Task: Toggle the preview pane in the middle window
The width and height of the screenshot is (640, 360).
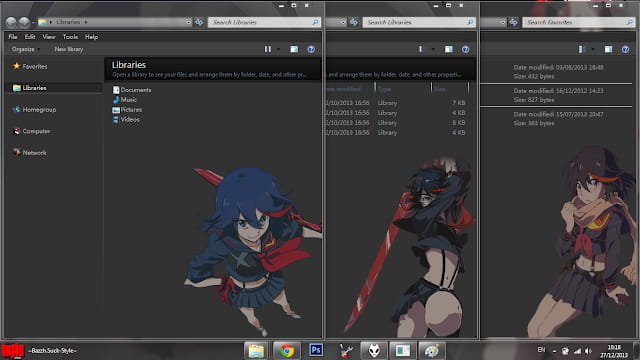Action: (x=449, y=49)
